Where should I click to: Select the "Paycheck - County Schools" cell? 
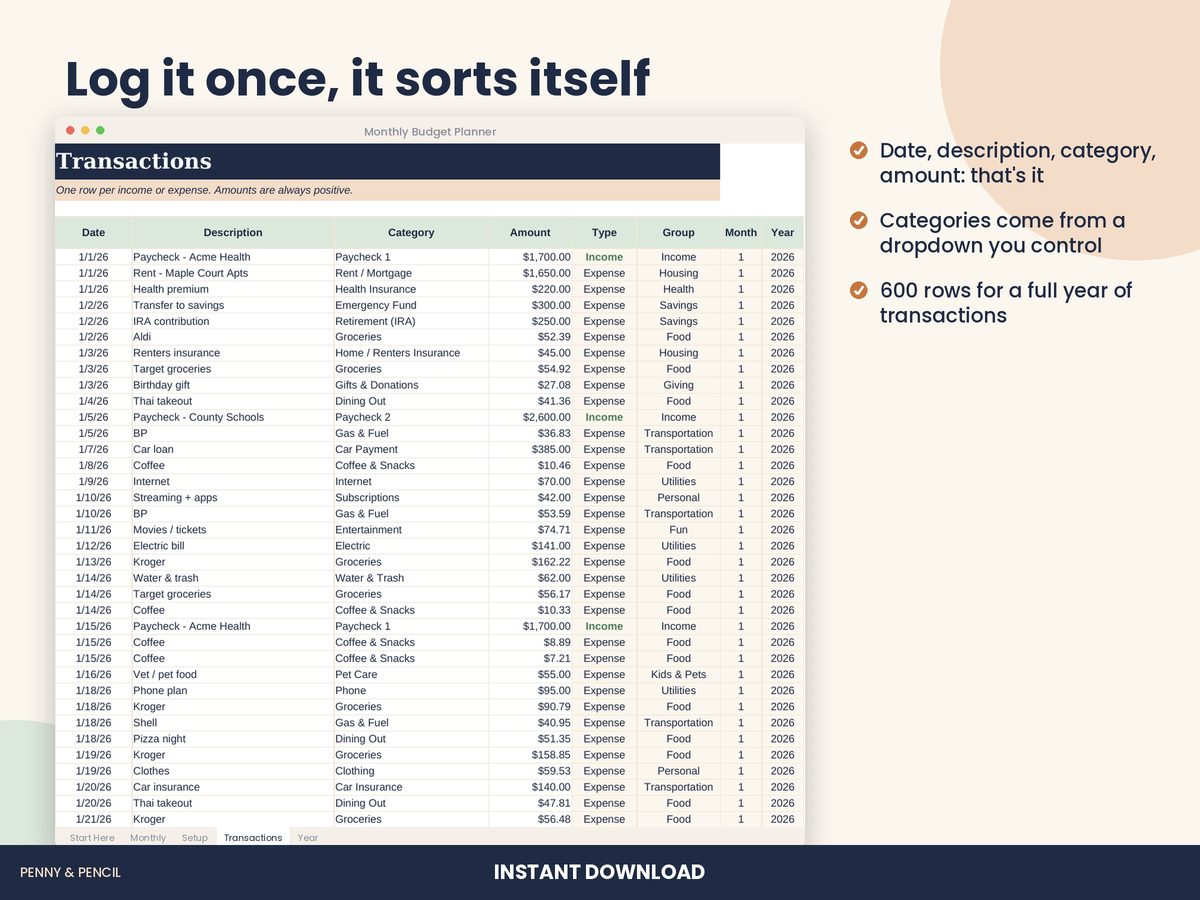[233, 417]
